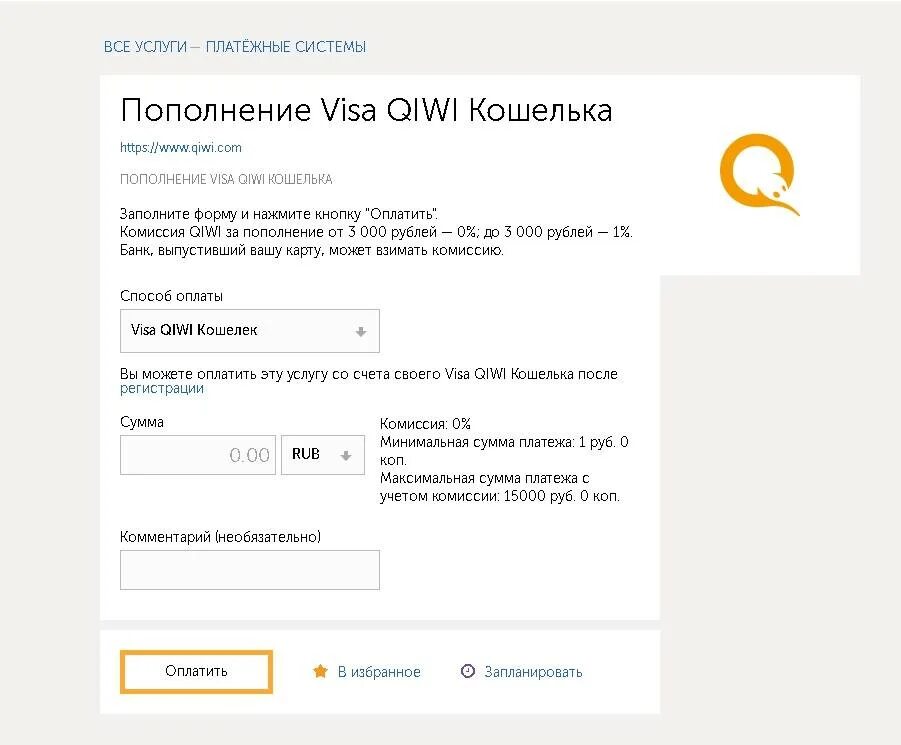Click the gray ПОПОЛНЕНИЕ VISA QIWI КОШЕЛЬКА subtitle
Viewport: 901px width, 745px height.
pos(226,179)
